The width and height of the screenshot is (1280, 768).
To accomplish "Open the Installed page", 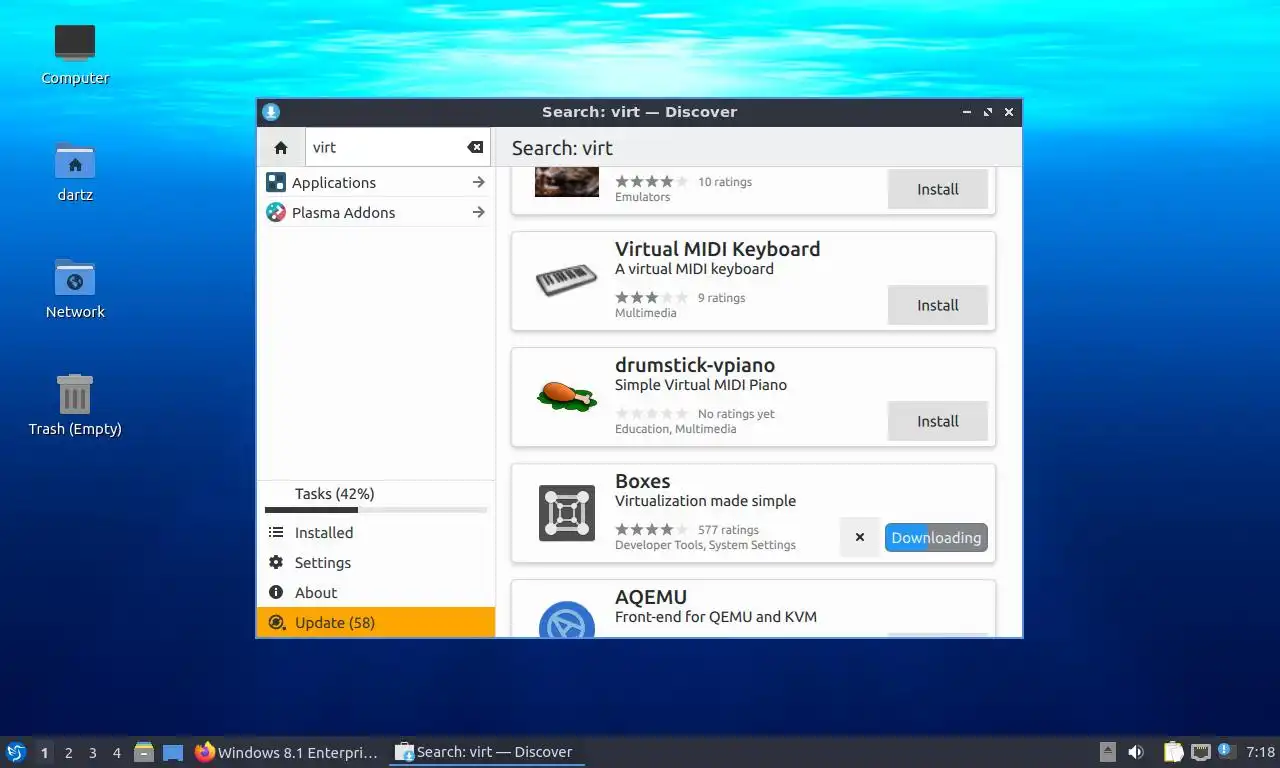I will 376,533.
